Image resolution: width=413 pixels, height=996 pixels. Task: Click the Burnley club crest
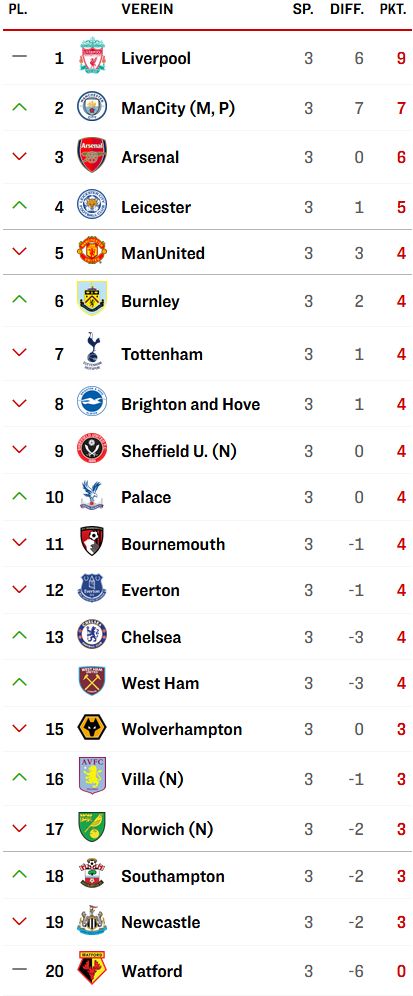pyautogui.click(x=92, y=298)
